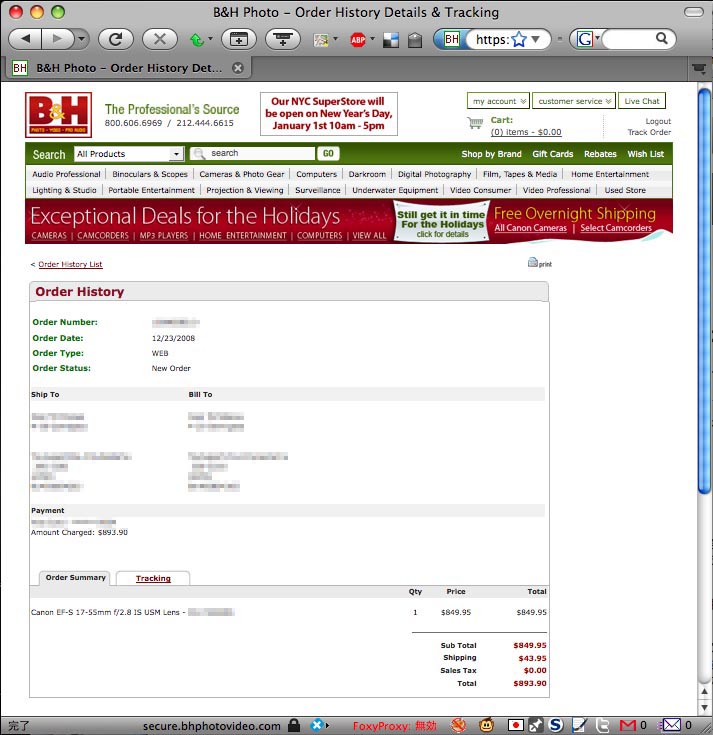
Task: Open the Google search engine selector
Action: (587, 39)
